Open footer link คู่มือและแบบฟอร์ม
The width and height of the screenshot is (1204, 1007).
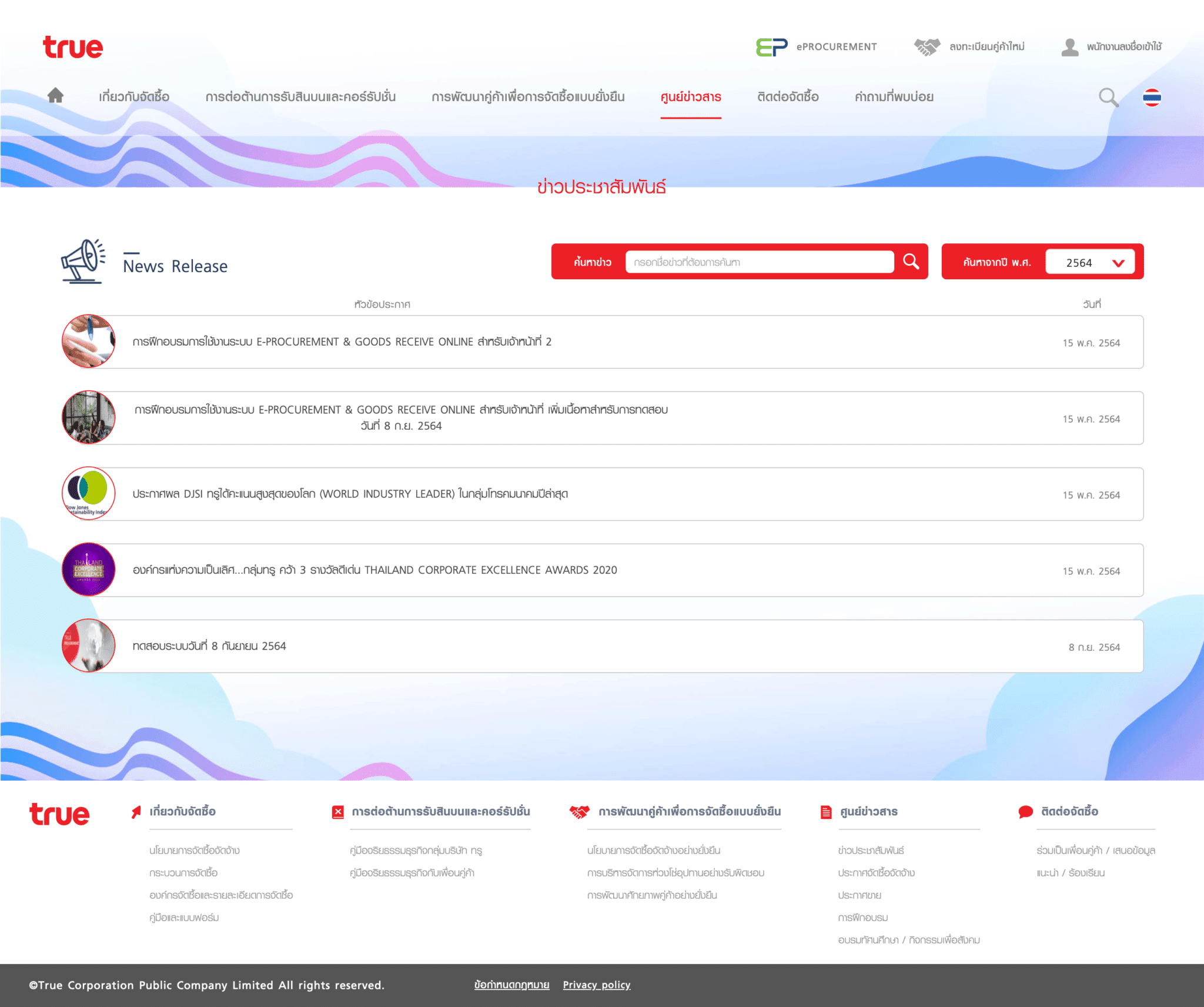(x=184, y=917)
